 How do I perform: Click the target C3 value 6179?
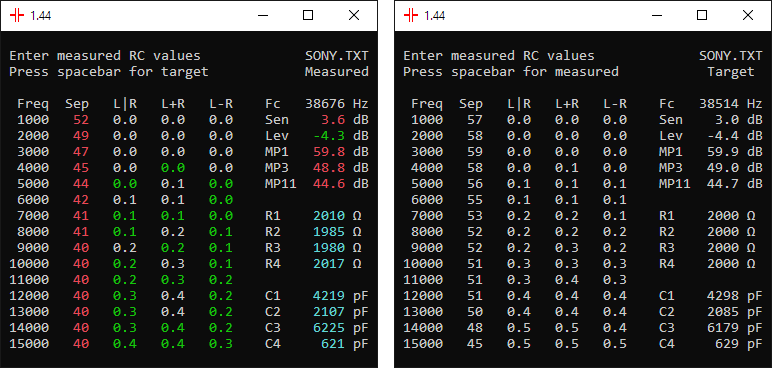[x=723, y=328]
